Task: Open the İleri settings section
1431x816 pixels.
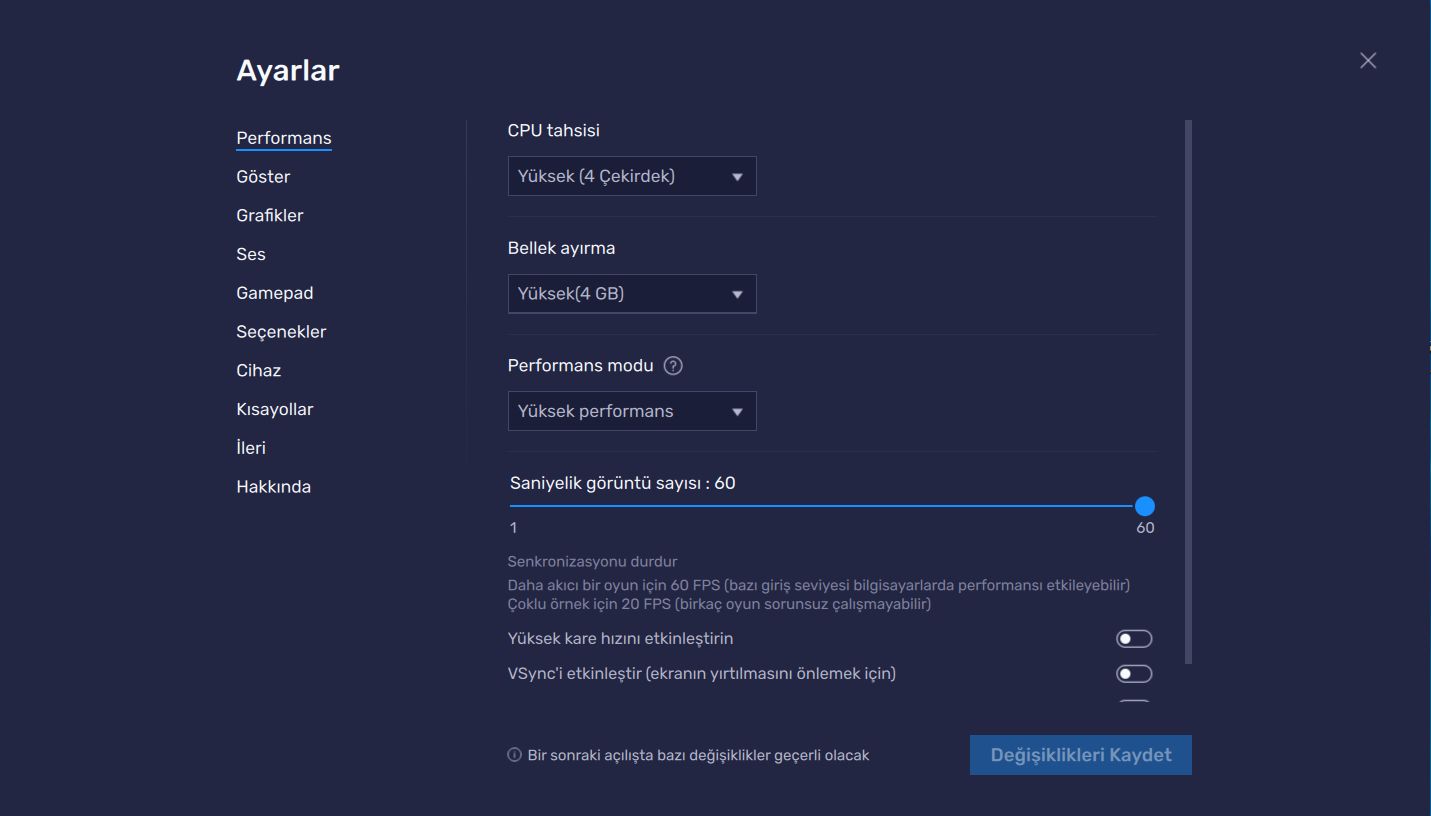Action: tap(251, 448)
